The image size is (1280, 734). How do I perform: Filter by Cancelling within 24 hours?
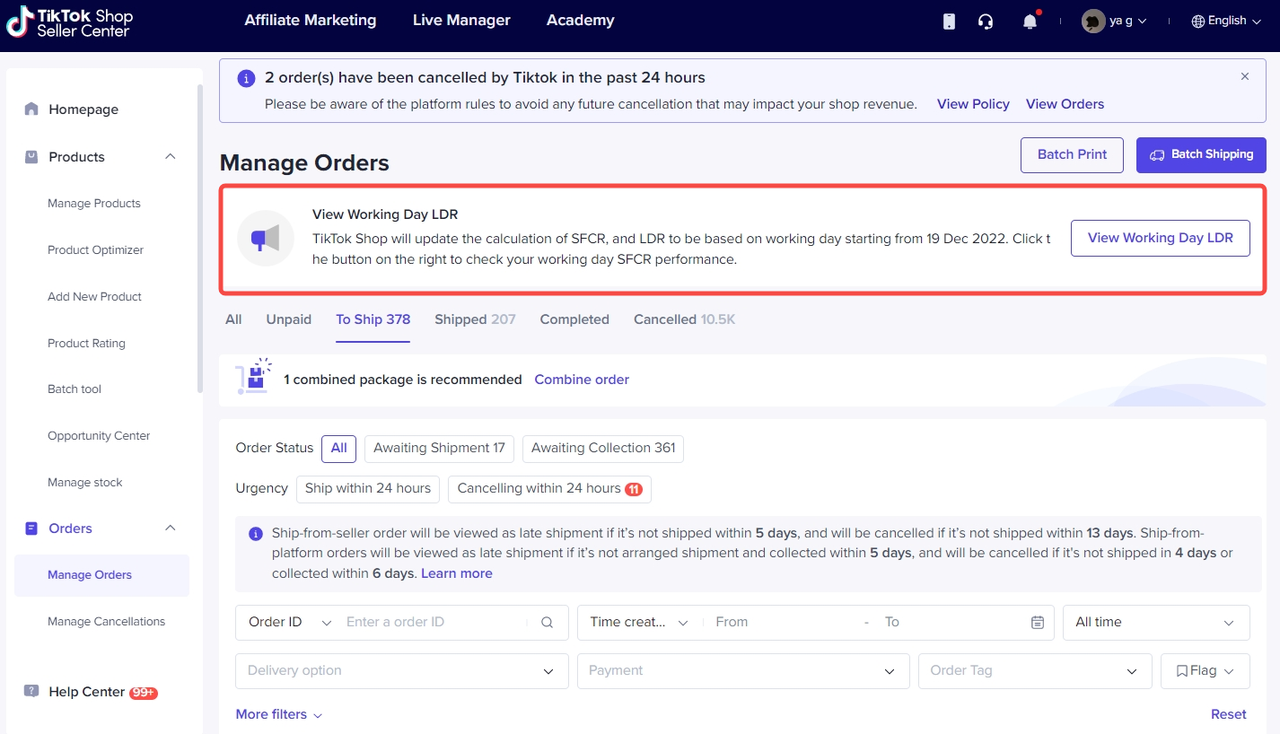(x=550, y=489)
